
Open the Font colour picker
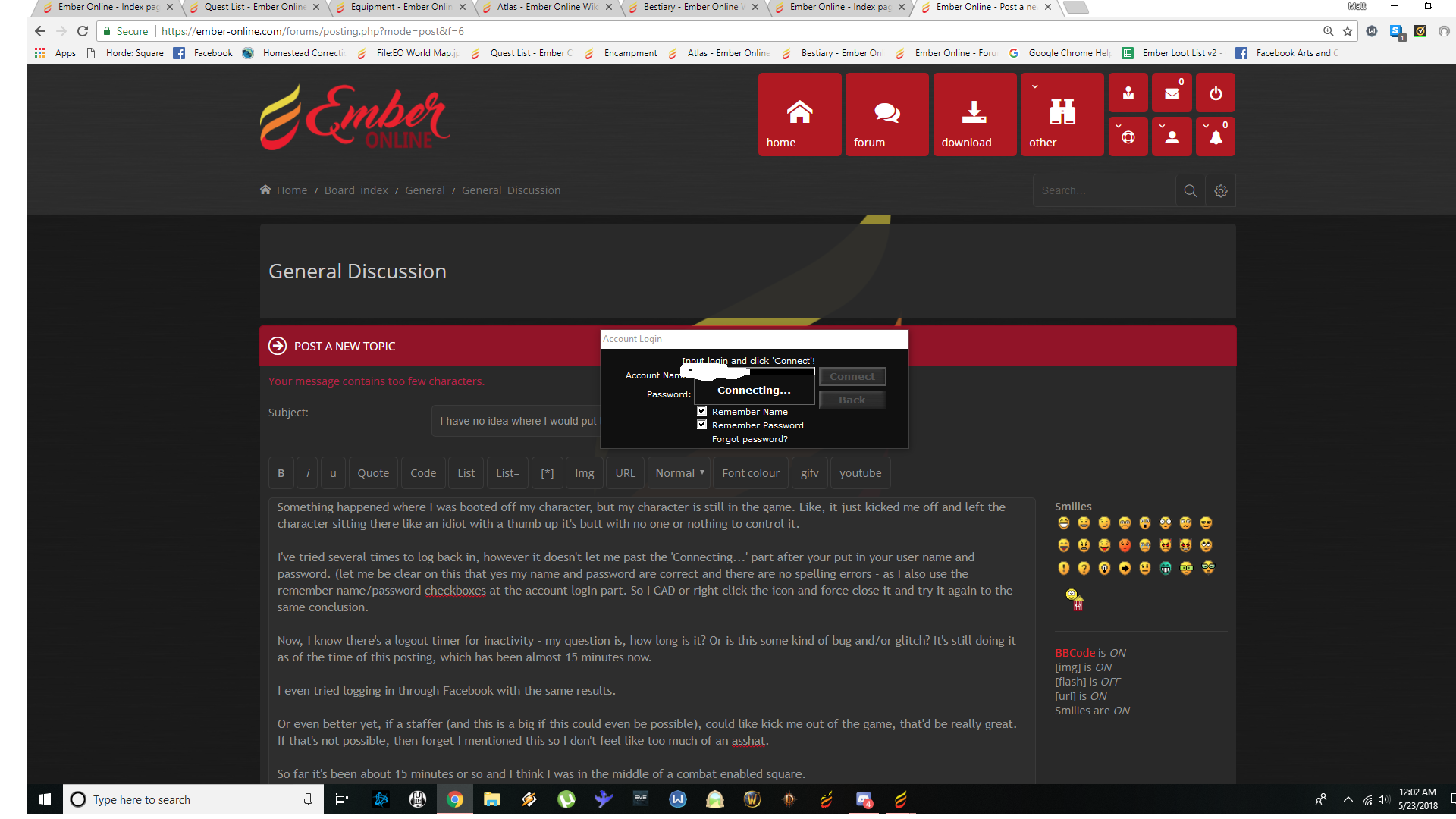(750, 473)
